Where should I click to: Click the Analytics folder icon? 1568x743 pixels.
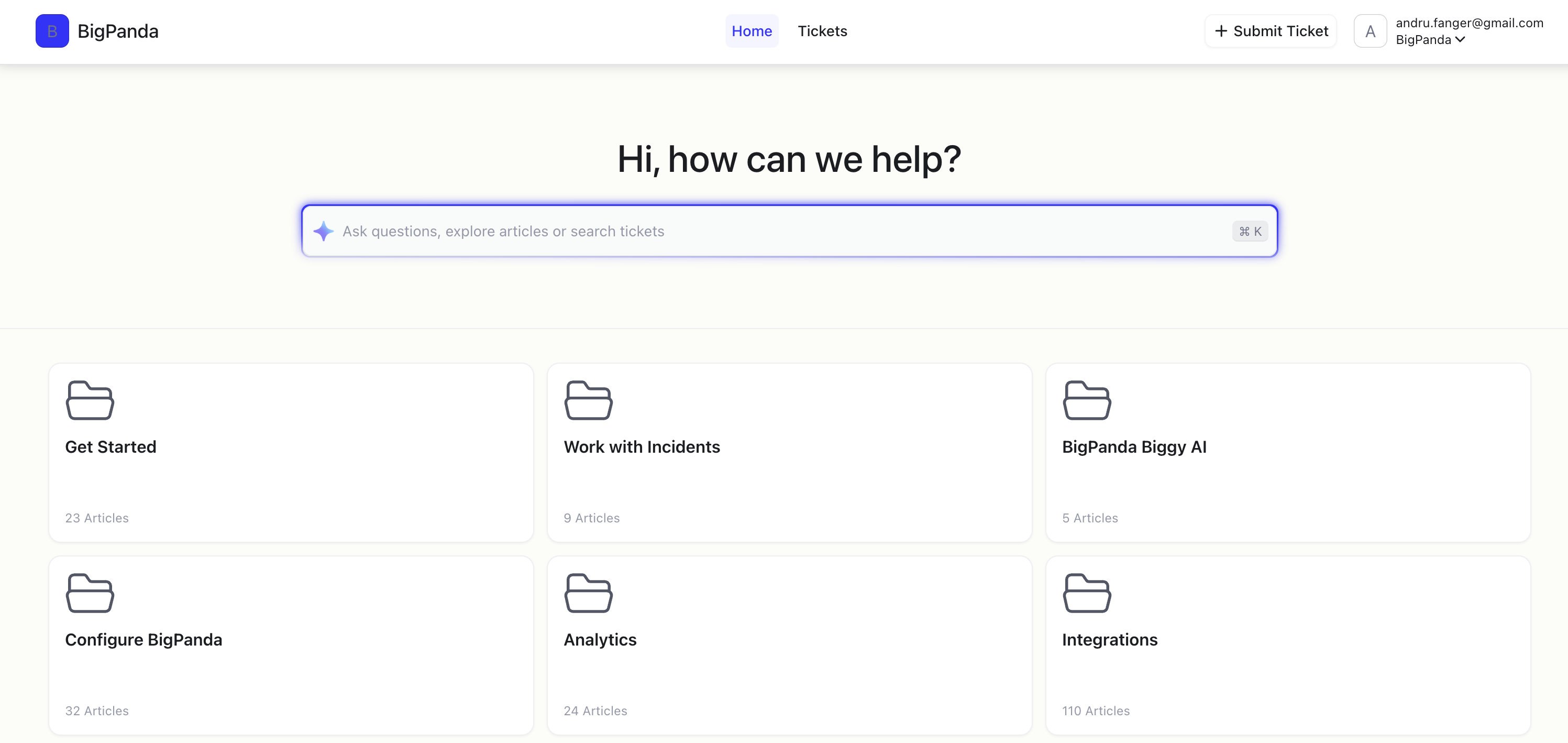[588, 593]
